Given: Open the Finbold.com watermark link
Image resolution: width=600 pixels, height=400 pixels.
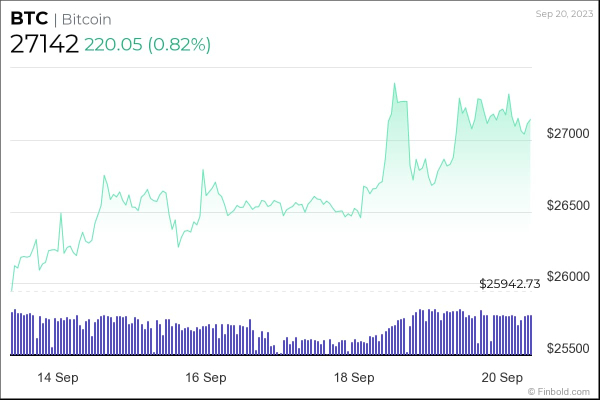Looking at the screenshot, I should coord(561,391).
